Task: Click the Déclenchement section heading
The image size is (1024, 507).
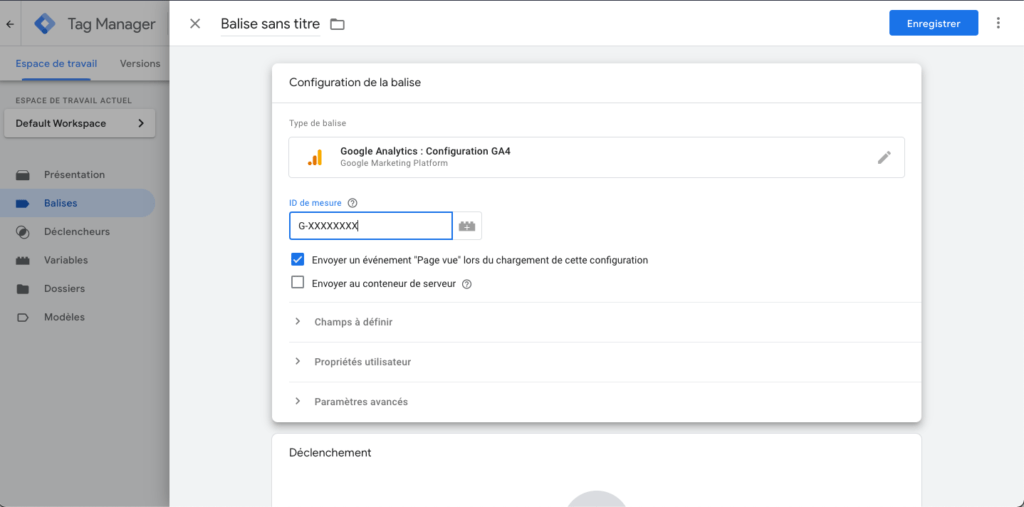Action: click(x=330, y=452)
